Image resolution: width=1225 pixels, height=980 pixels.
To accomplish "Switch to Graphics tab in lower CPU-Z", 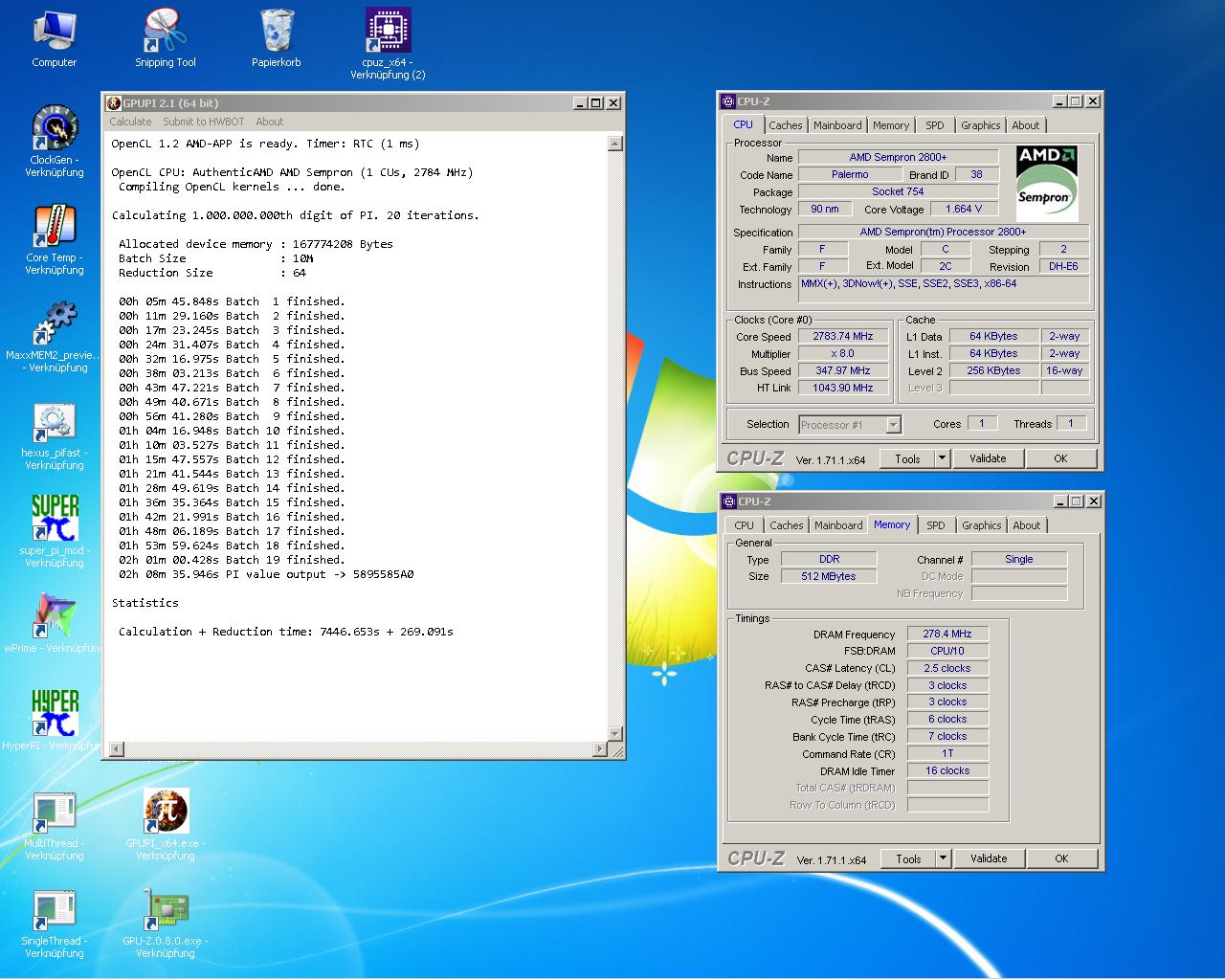I will (x=982, y=525).
